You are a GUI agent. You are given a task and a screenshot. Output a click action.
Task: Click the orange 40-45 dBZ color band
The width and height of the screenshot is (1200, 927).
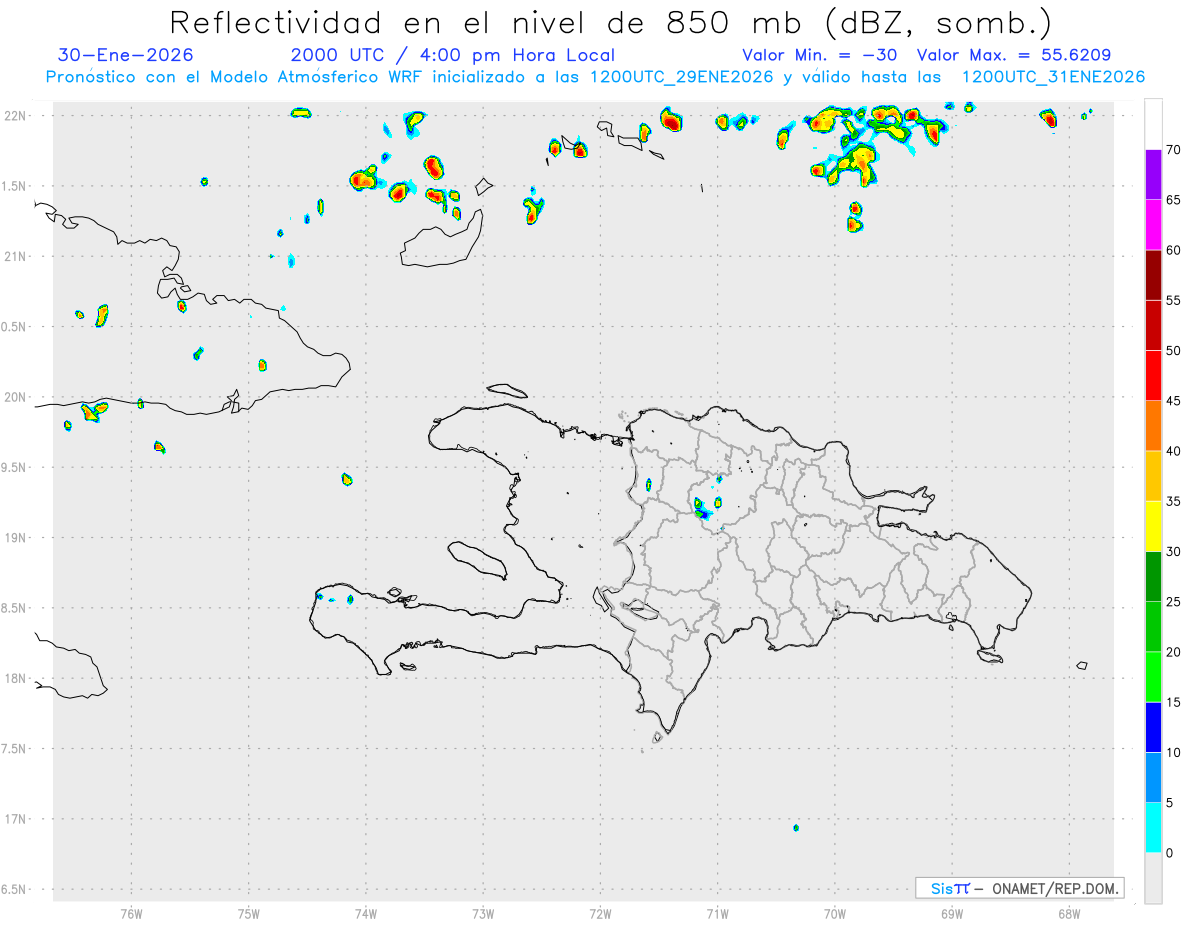(x=1153, y=426)
